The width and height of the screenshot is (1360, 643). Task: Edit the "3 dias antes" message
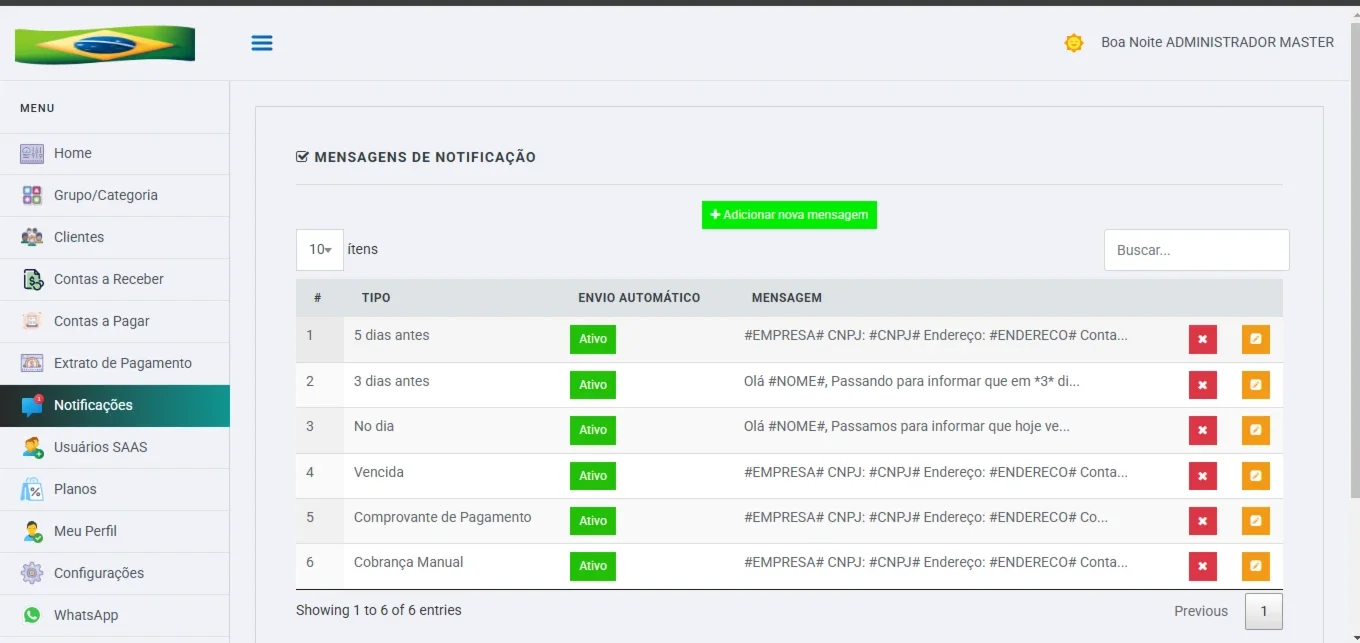(x=1256, y=385)
